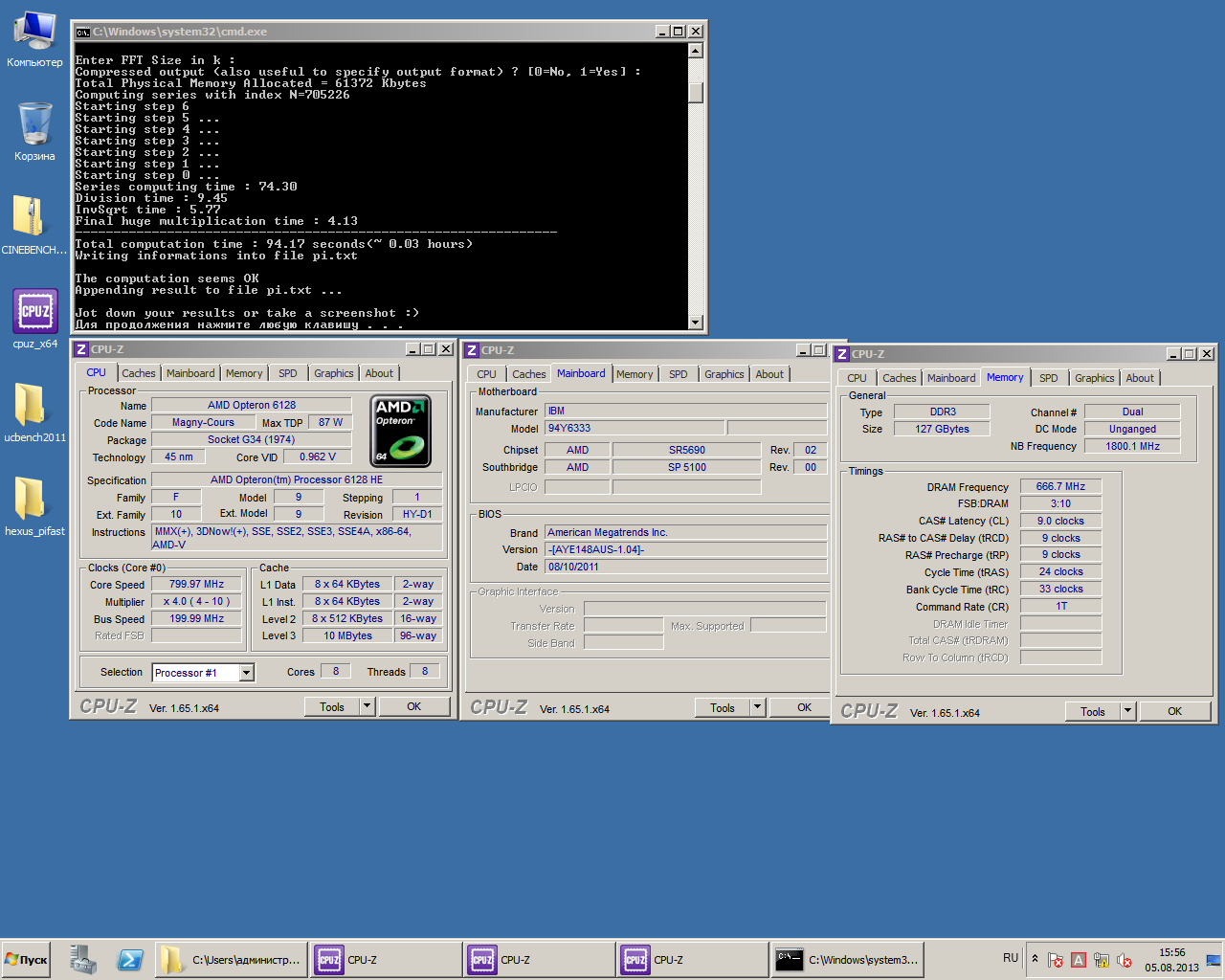
Task: Click the Core Speed value 799.97 MHz
Action: pyautogui.click(x=197, y=584)
